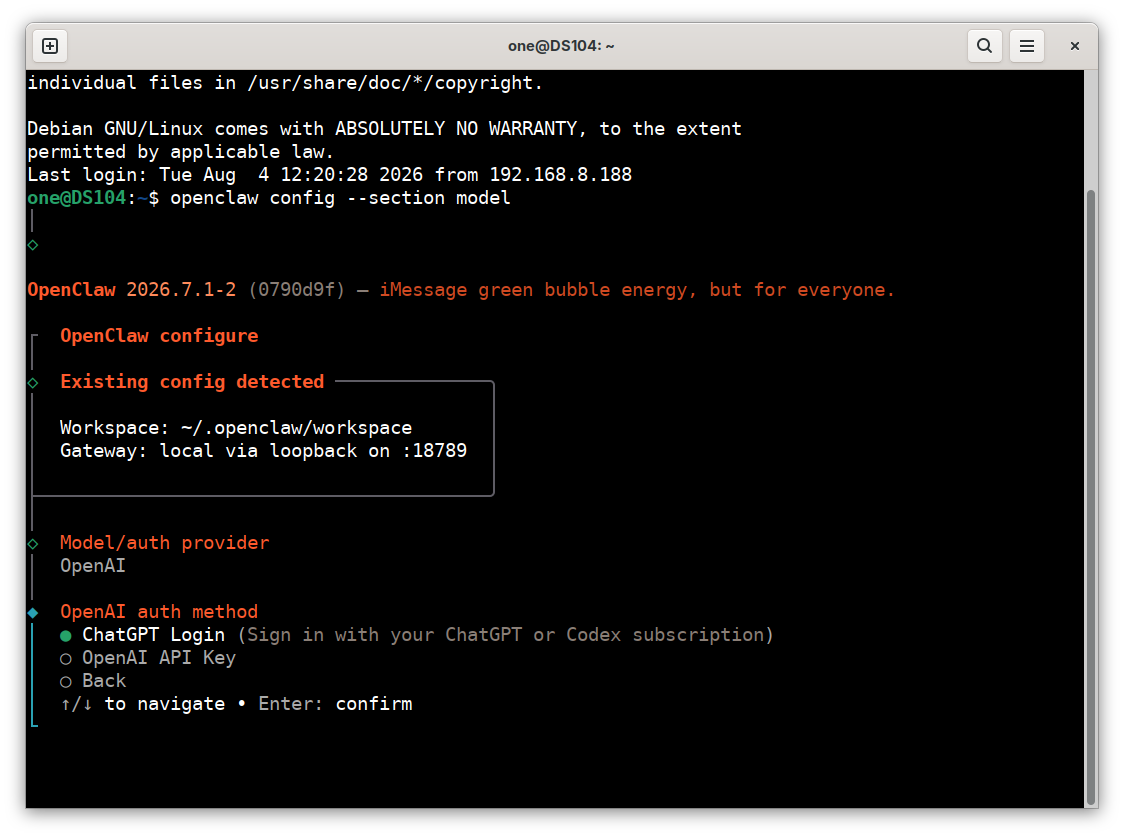The height and width of the screenshot is (837, 1124).
Task: Click the permitted by applicable law line
Action: point(181,152)
